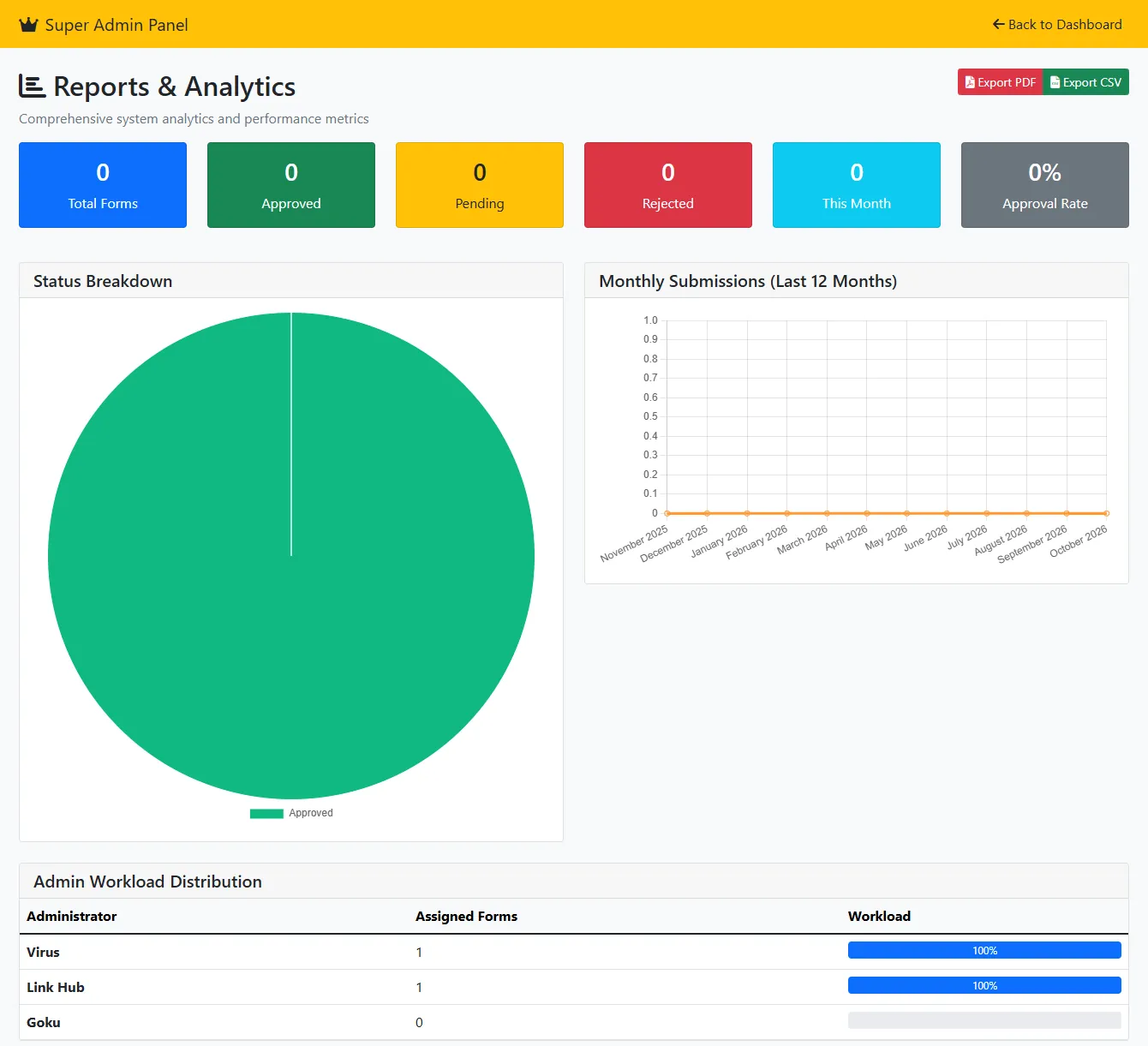Click the Administrator column header
Viewport: 1148px width, 1046px height.
click(x=72, y=916)
